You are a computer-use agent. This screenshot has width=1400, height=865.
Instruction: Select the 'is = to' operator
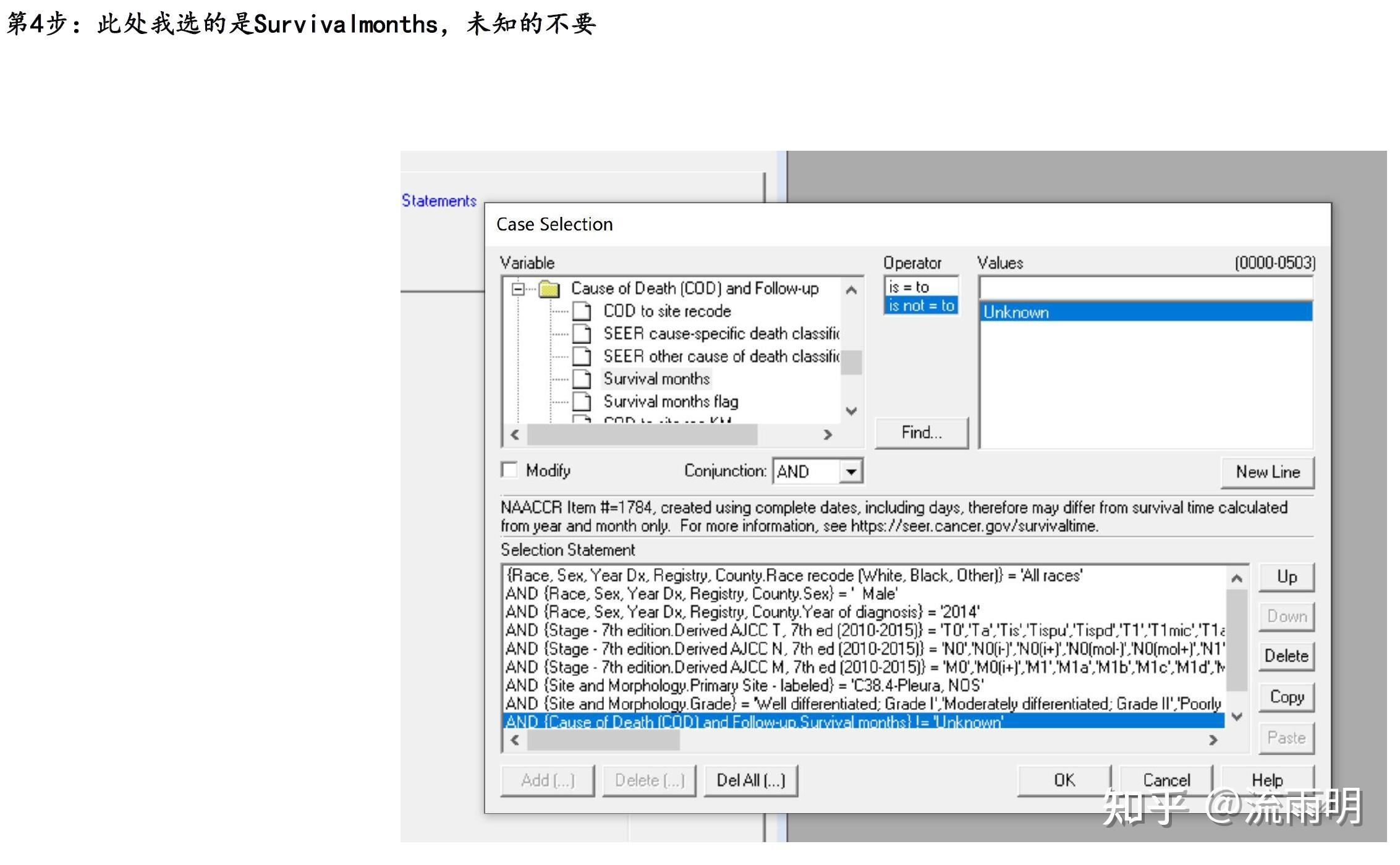coord(909,287)
